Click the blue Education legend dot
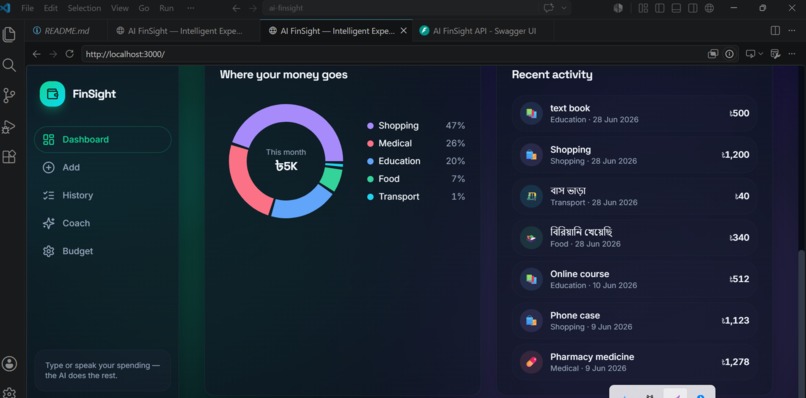806x398 pixels. pyautogui.click(x=370, y=161)
